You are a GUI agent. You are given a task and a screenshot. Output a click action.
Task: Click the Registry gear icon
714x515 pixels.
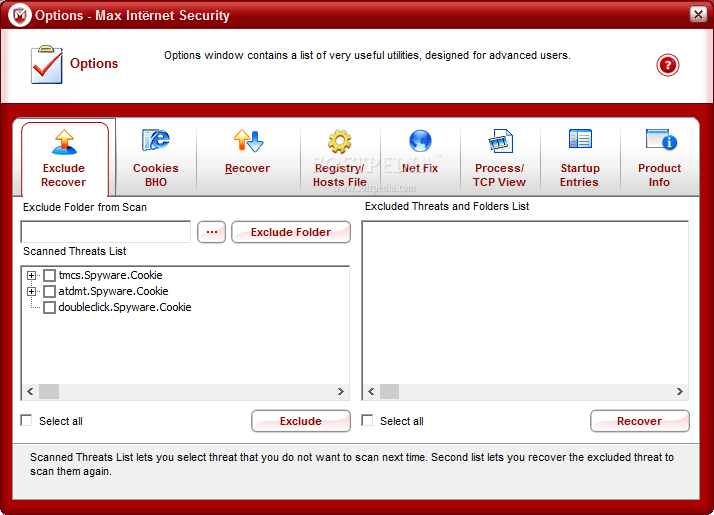pyautogui.click(x=340, y=141)
